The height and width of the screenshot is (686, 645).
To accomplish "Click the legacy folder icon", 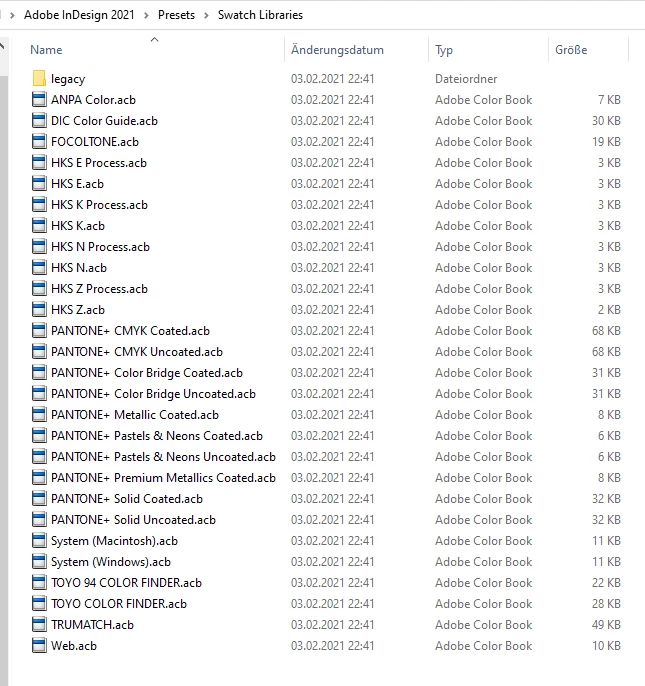I will (39, 79).
